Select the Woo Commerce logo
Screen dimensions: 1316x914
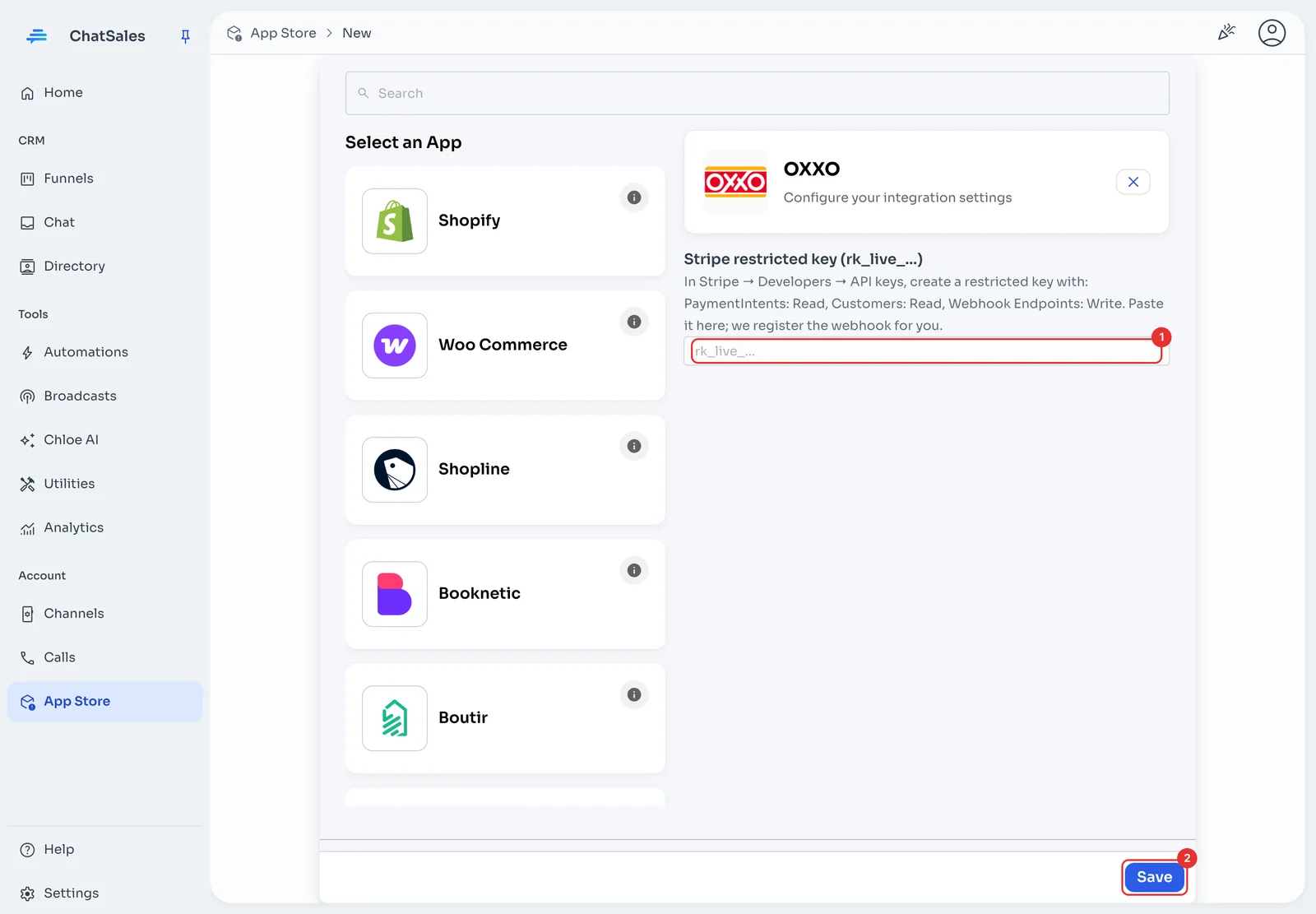395,346
